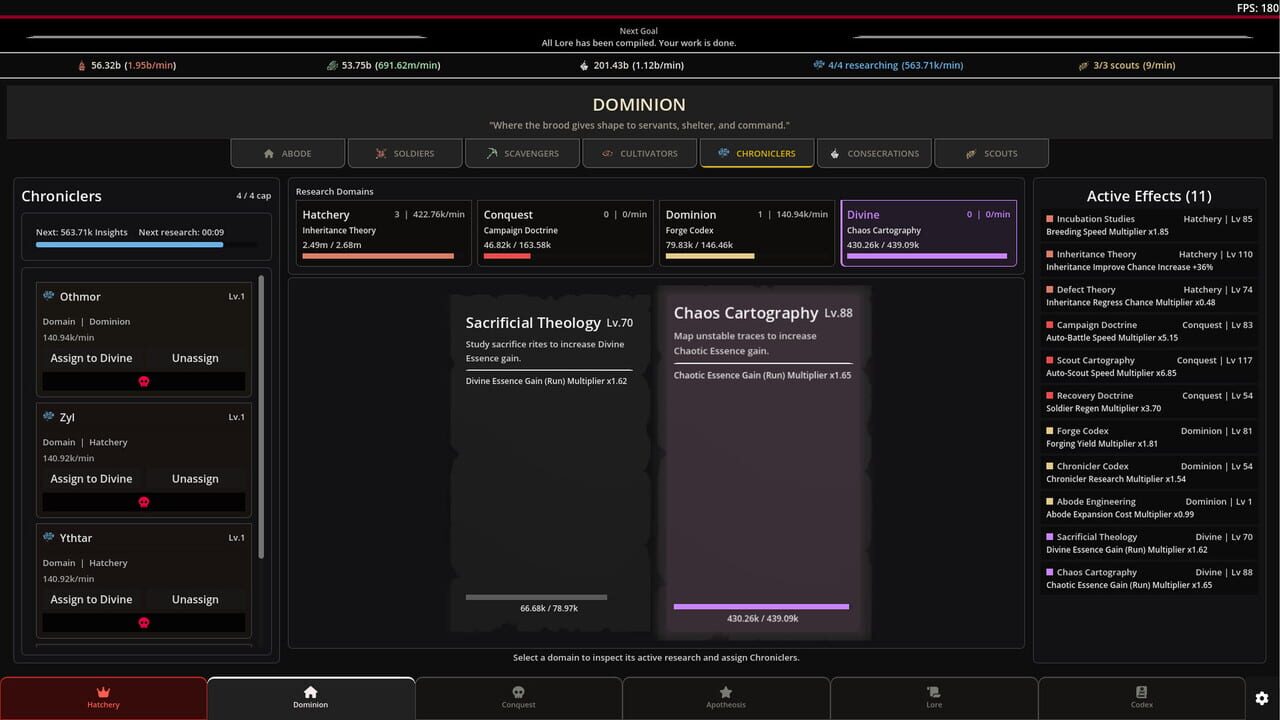The height and width of the screenshot is (720, 1280).
Task: Click the chronicler icon beside Zyl
Action: click(x=48, y=417)
